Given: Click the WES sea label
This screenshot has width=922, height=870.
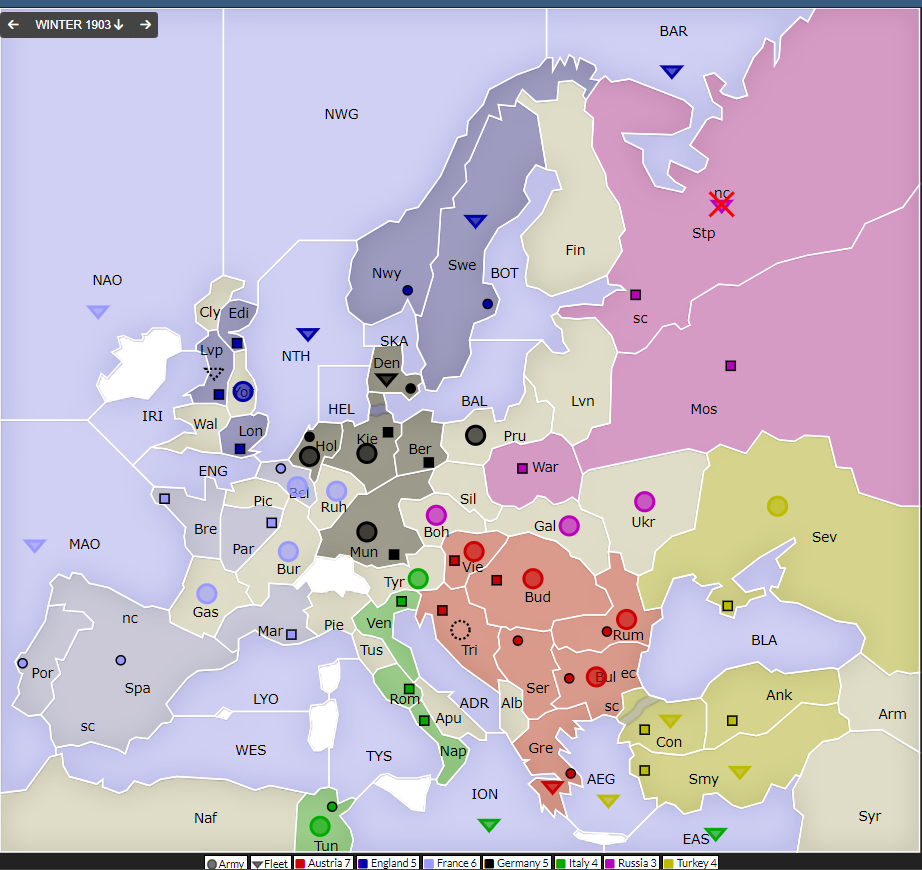Looking at the screenshot, I should 250,750.
